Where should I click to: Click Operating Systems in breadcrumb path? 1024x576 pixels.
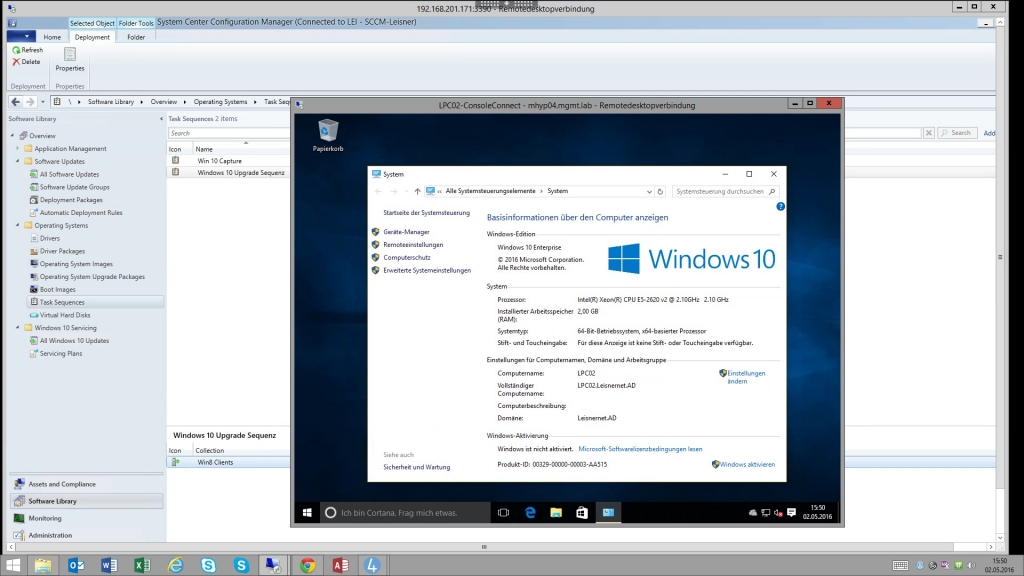tap(220, 102)
